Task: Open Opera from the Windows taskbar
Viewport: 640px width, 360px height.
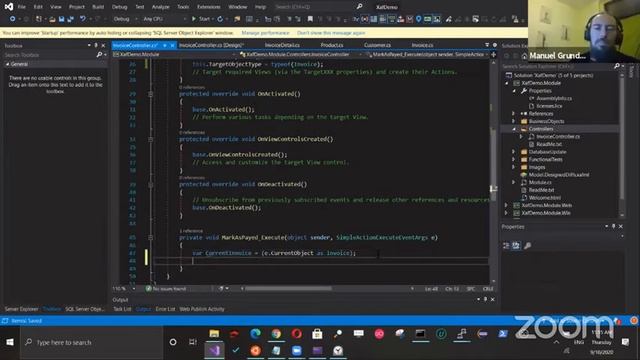Action: 297,334
